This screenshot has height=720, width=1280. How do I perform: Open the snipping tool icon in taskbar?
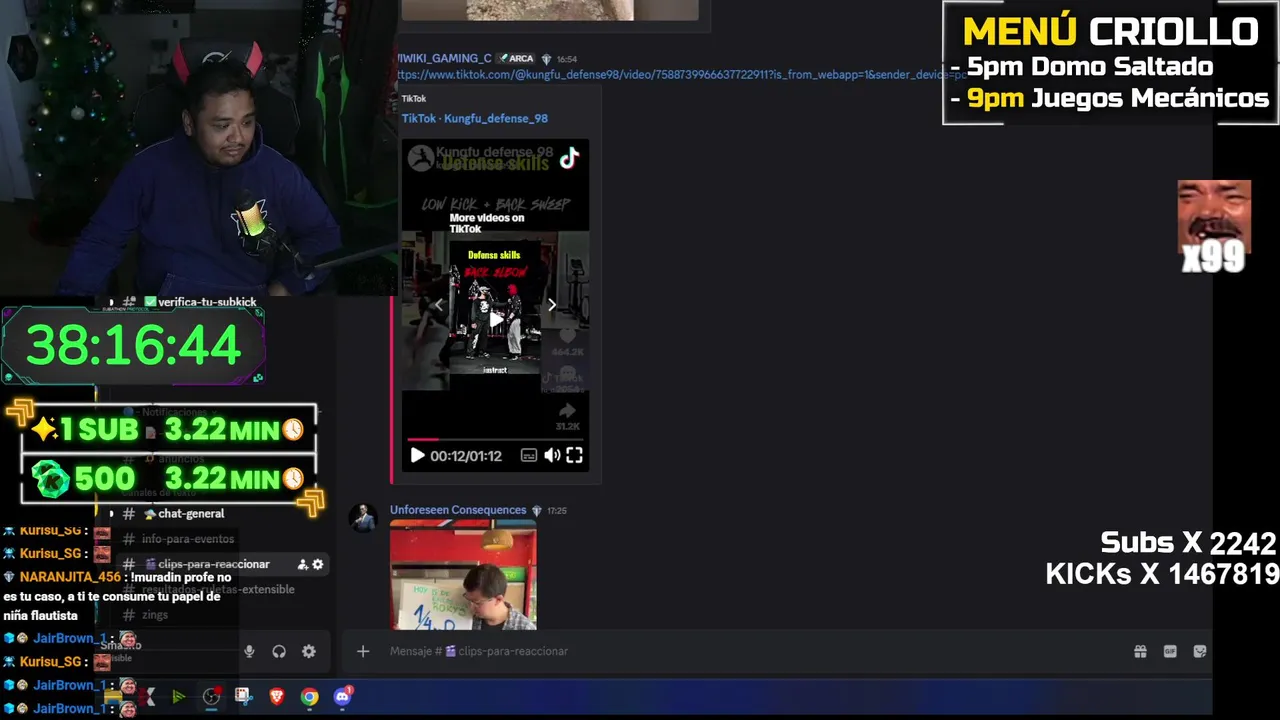(x=243, y=696)
